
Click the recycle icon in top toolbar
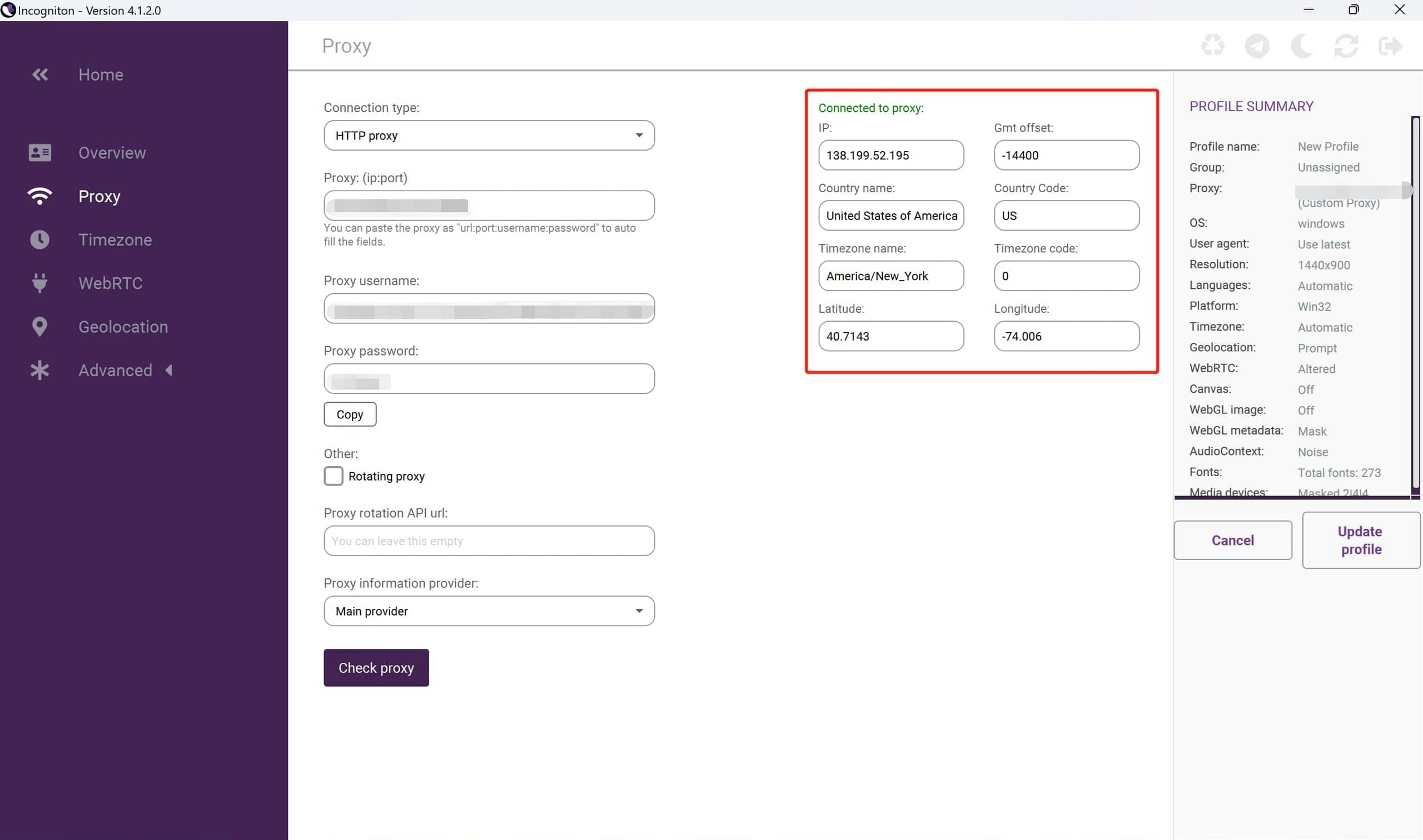pyautogui.click(x=1212, y=46)
